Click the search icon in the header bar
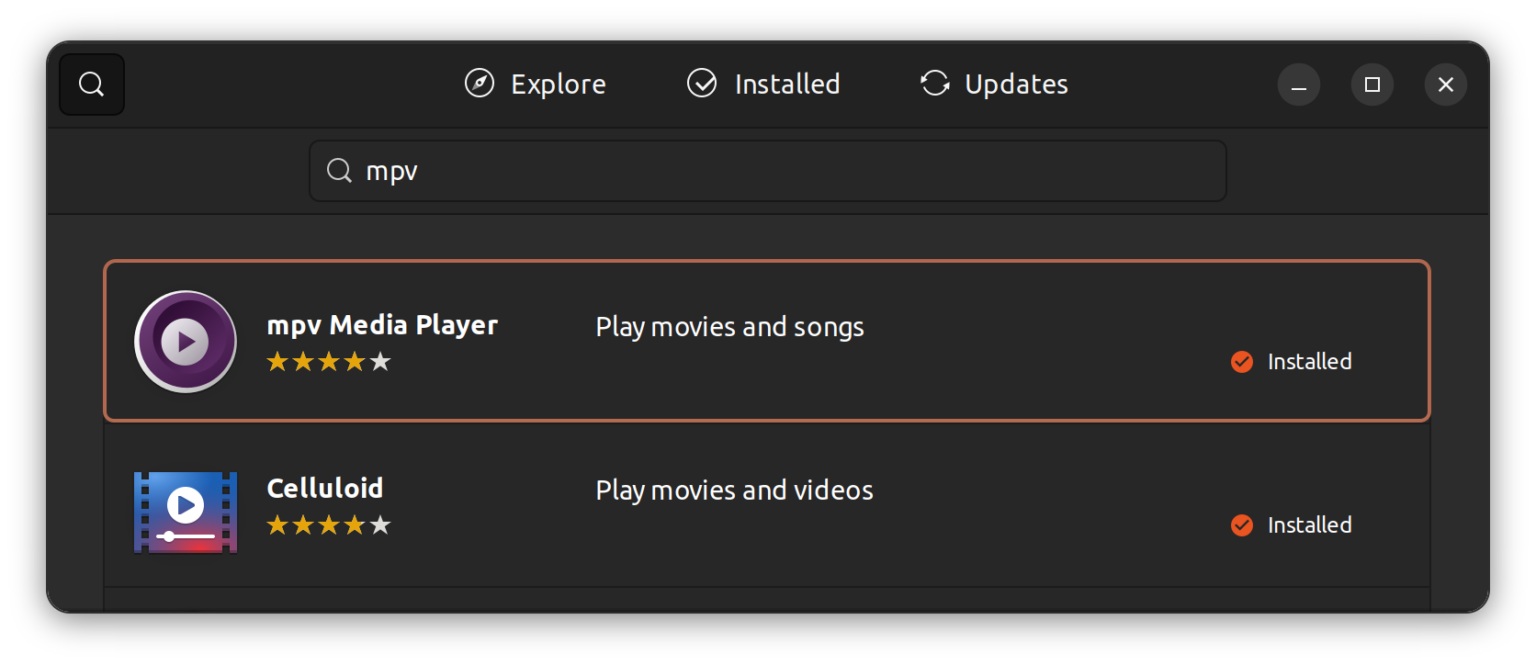The width and height of the screenshot is (1536, 665). click(91, 84)
